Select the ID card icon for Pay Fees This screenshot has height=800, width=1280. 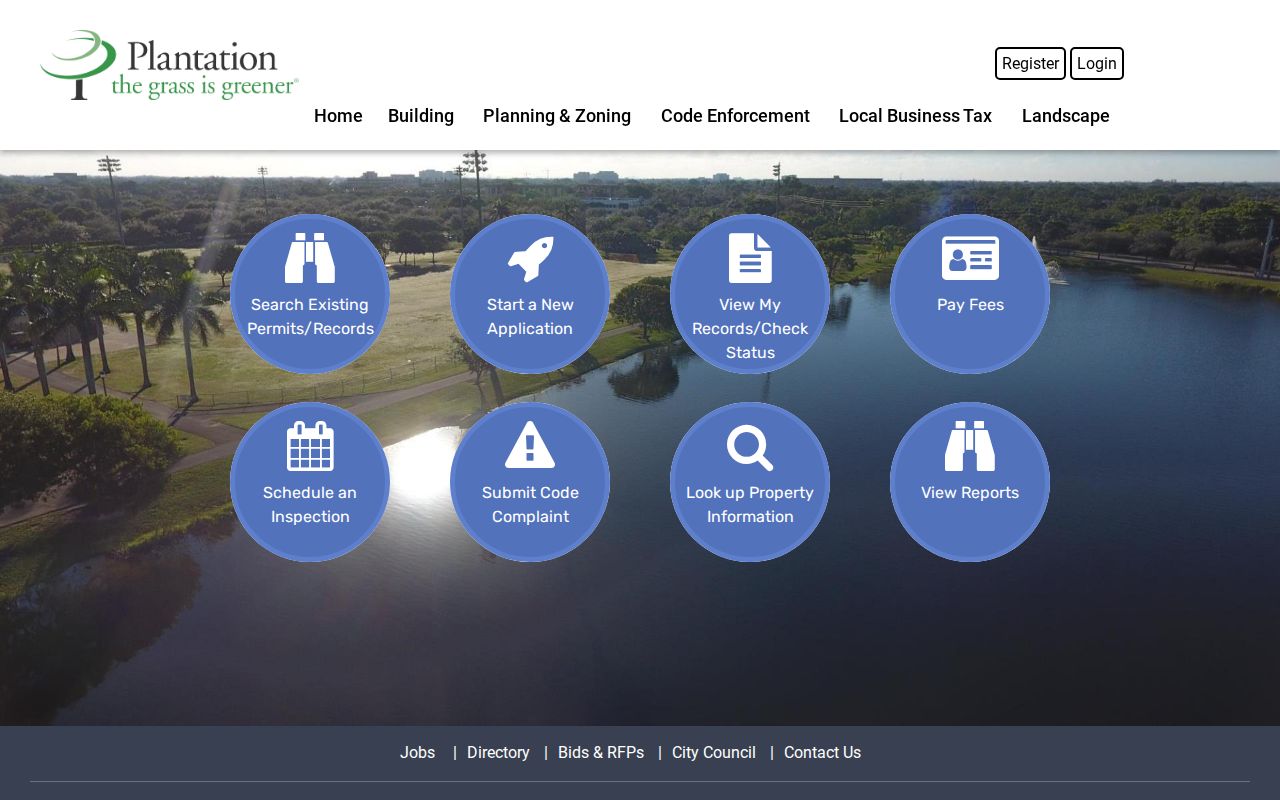point(970,258)
